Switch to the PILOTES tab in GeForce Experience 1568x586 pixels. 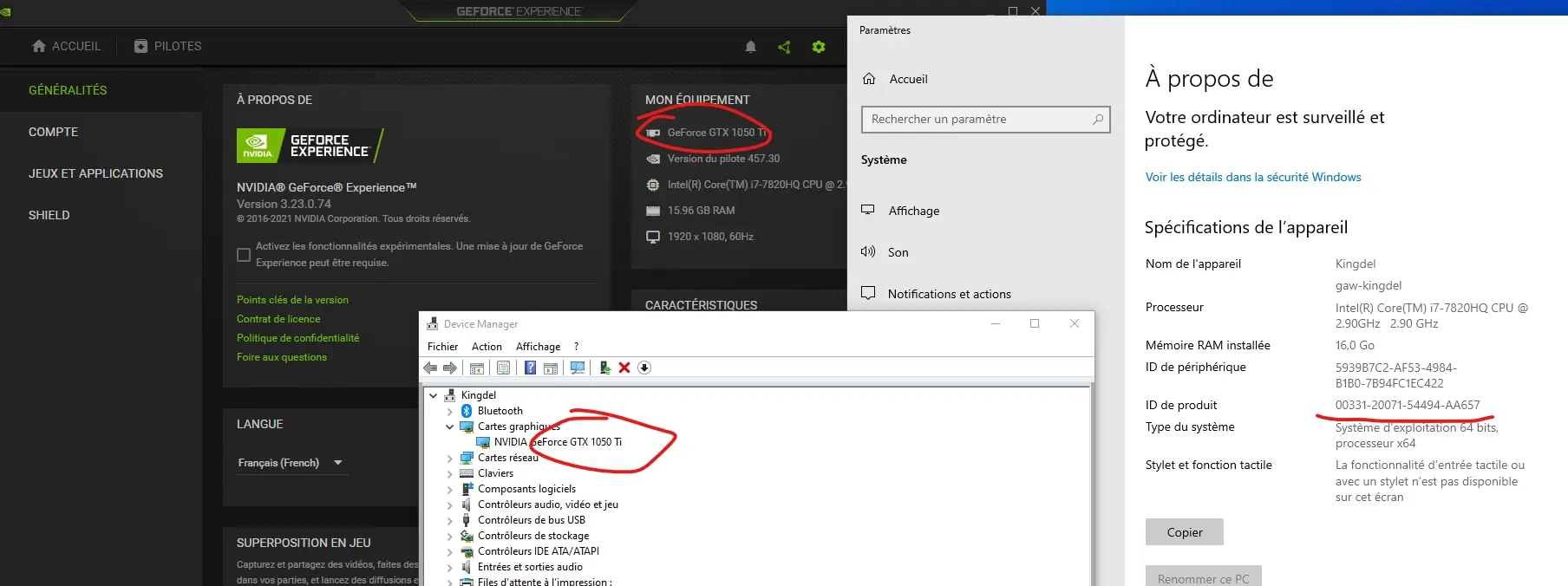167,47
